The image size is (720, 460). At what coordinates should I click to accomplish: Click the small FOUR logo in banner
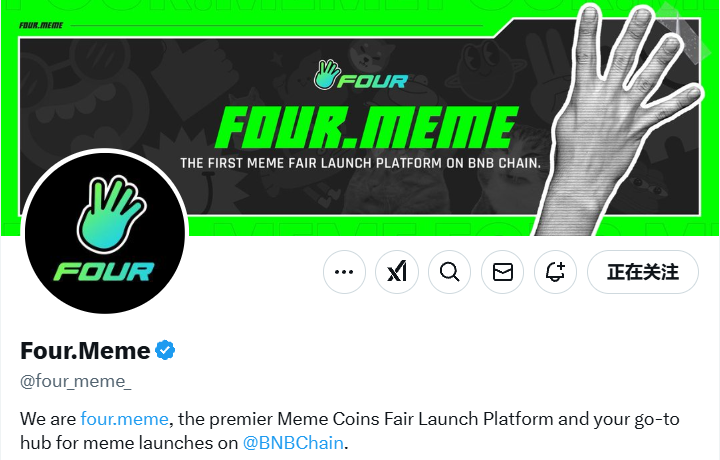coord(360,76)
